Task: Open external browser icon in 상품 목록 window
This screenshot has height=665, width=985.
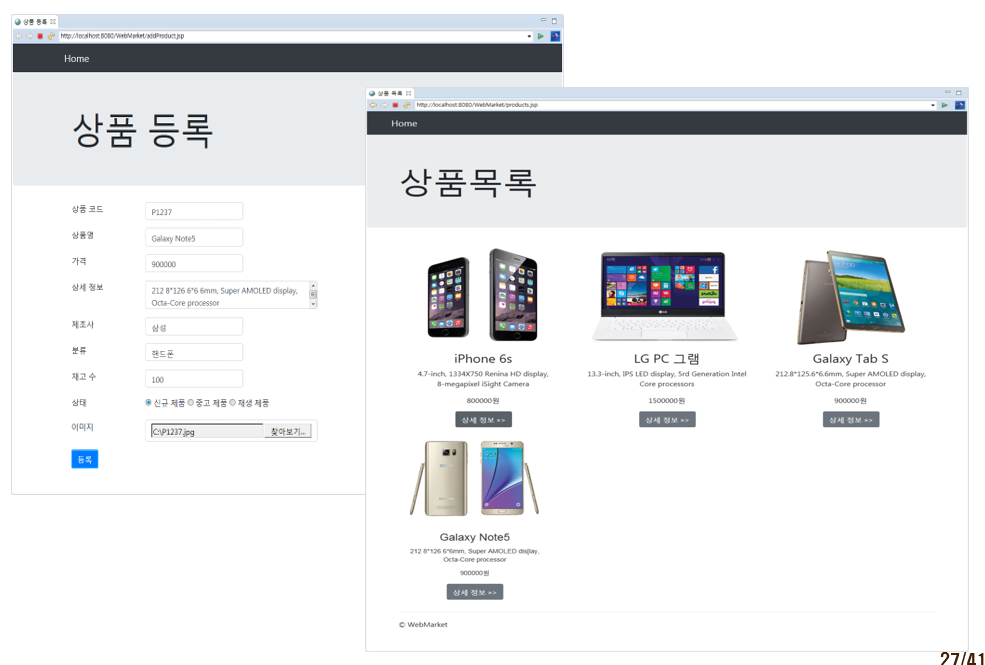Action: pyautogui.click(x=960, y=105)
